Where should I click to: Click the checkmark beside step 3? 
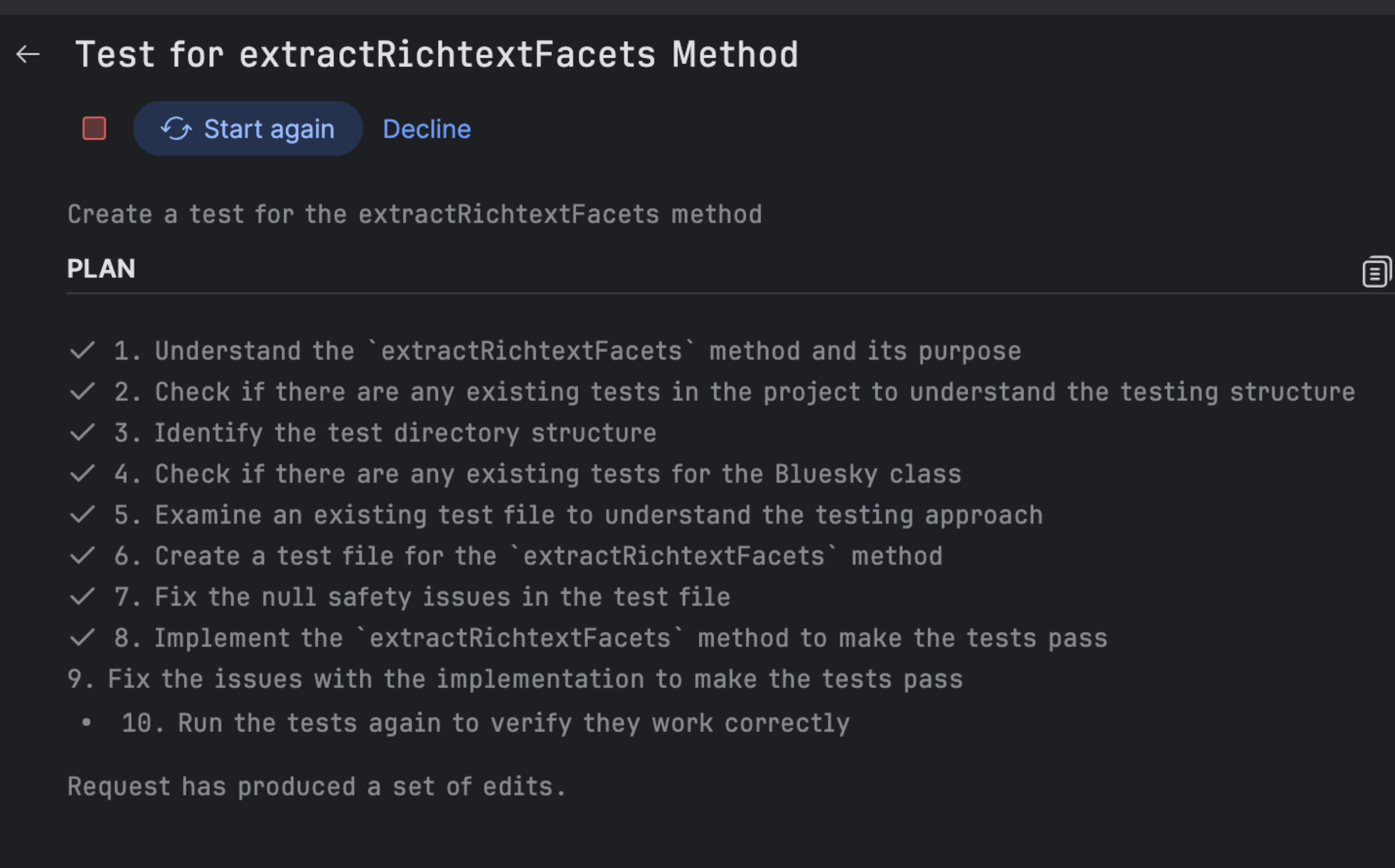tap(82, 433)
